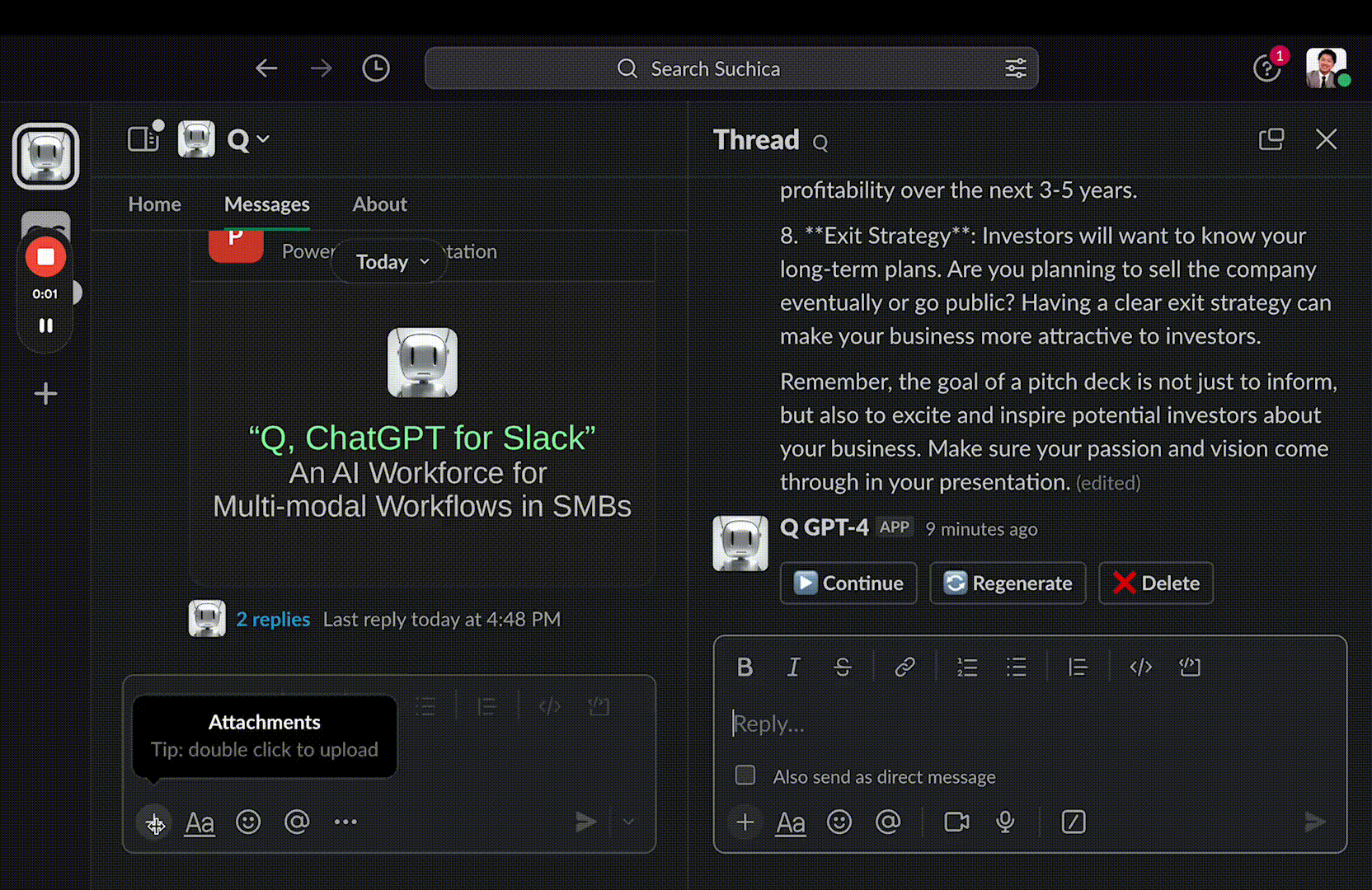Open the Today date jump dropdown
The width and height of the screenshot is (1372, 890).
pos(392,262)
